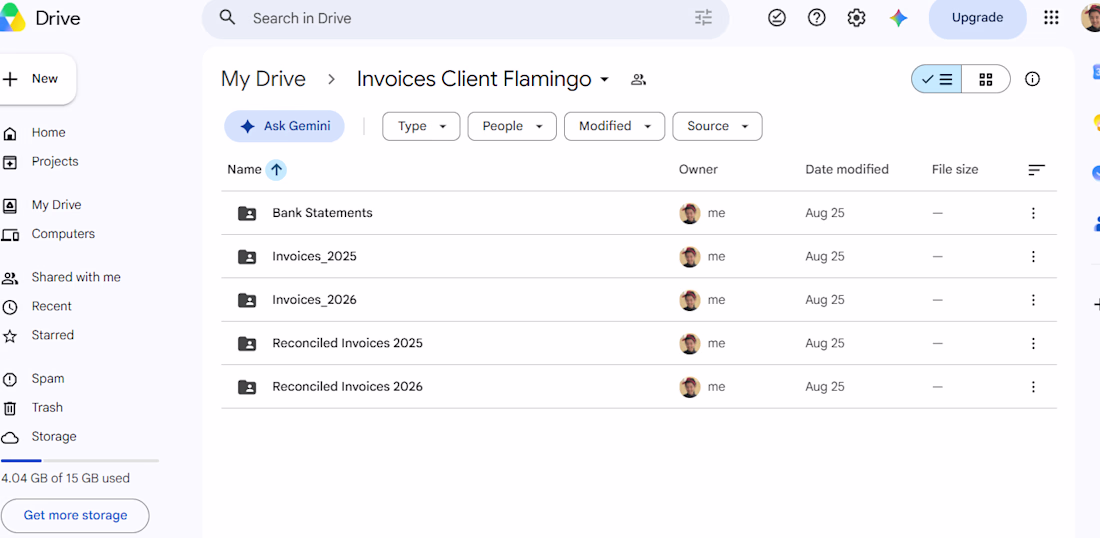Click Ask Gemini button
The image size is (1100, 538).
tap(284, 126)
